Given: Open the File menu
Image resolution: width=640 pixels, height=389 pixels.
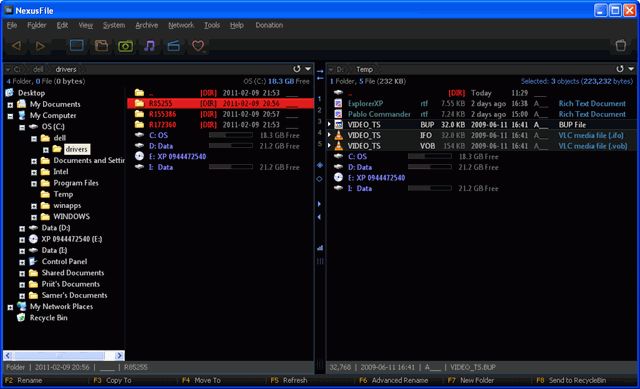Looking at the screenshot, I should 12,25.
